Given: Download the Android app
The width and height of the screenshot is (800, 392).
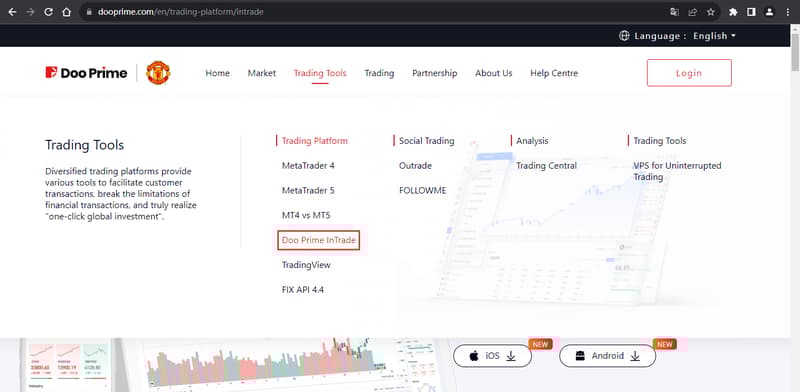Looking at the screenshot, I should pyautogui.click(x=608, y=356).
